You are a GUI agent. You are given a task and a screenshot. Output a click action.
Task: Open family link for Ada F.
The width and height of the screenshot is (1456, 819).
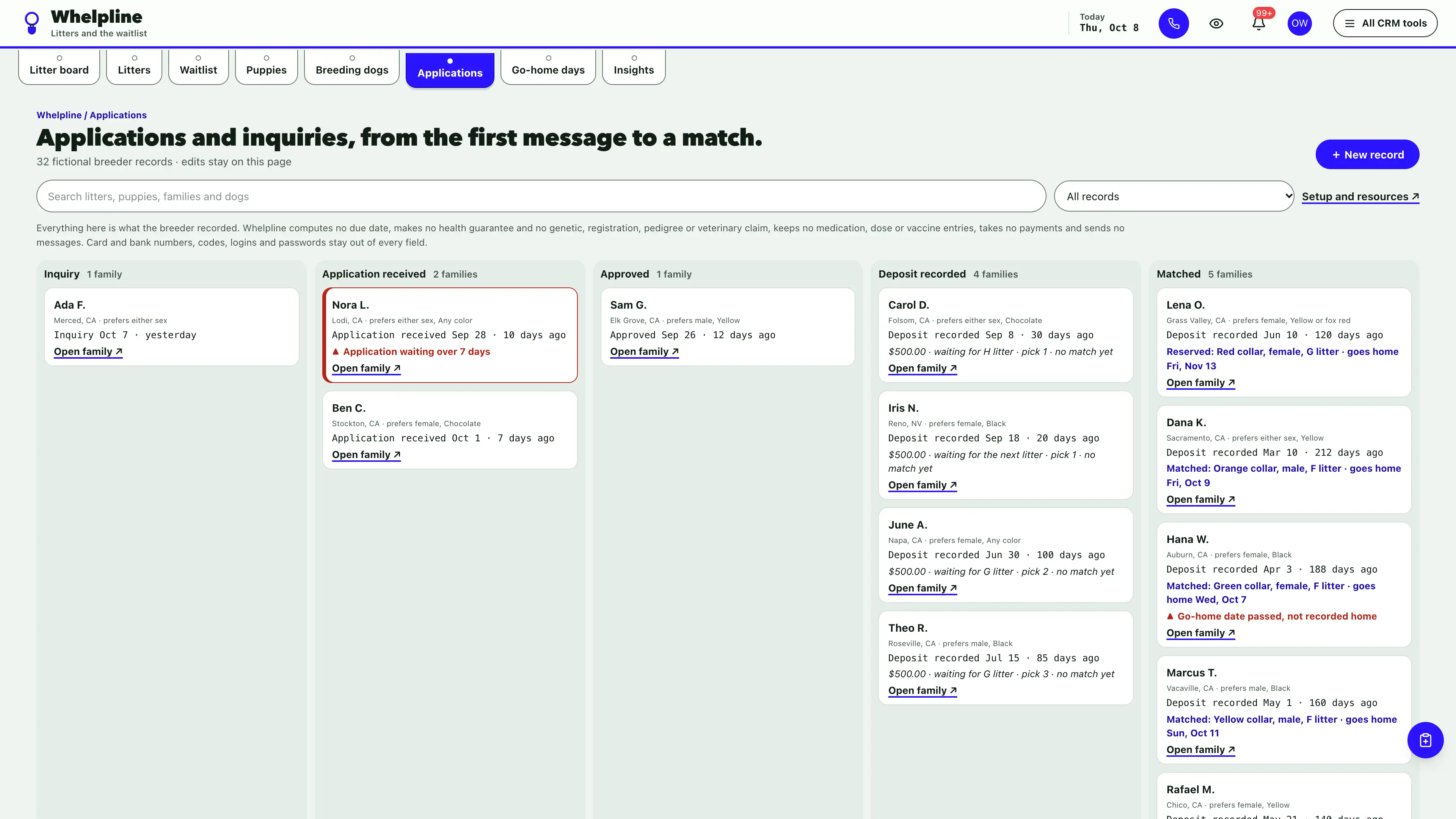pyautogui.click(x=88, y=351)
